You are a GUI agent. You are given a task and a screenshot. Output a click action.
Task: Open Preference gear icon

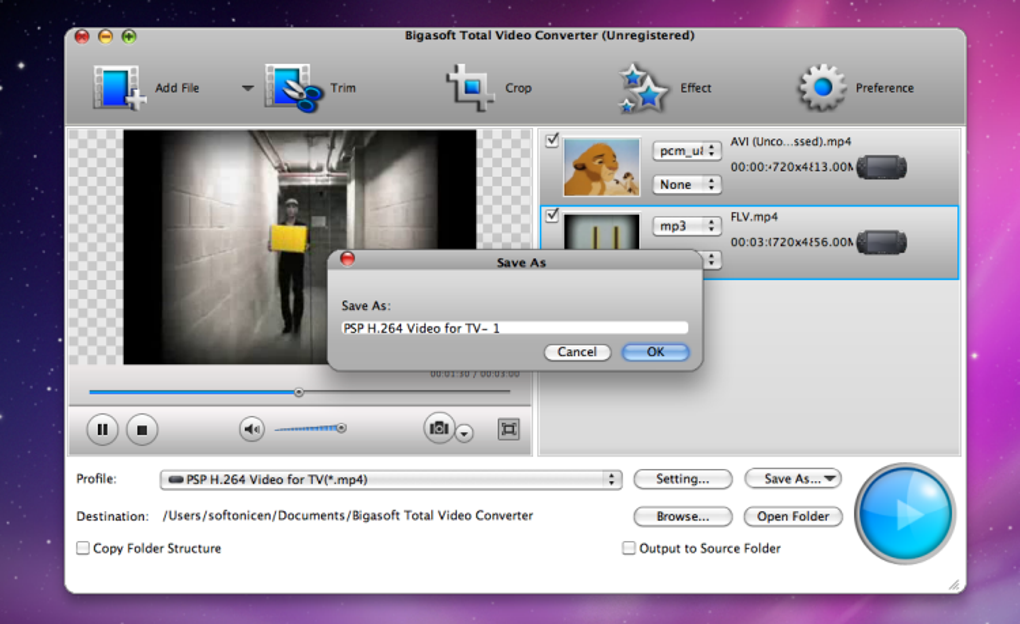click(x=822, y=87)
